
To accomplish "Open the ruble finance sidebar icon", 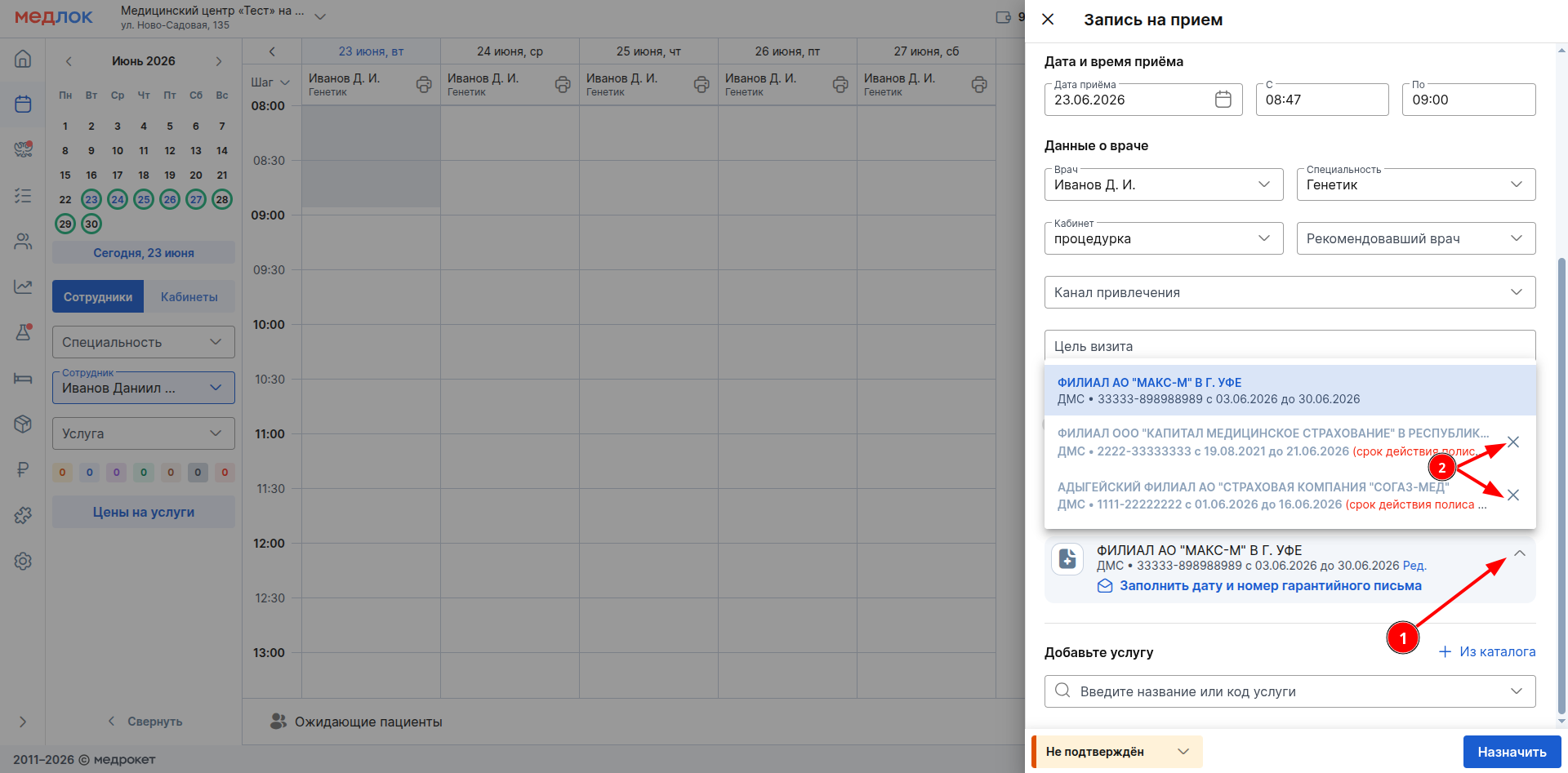I will 23,469.
